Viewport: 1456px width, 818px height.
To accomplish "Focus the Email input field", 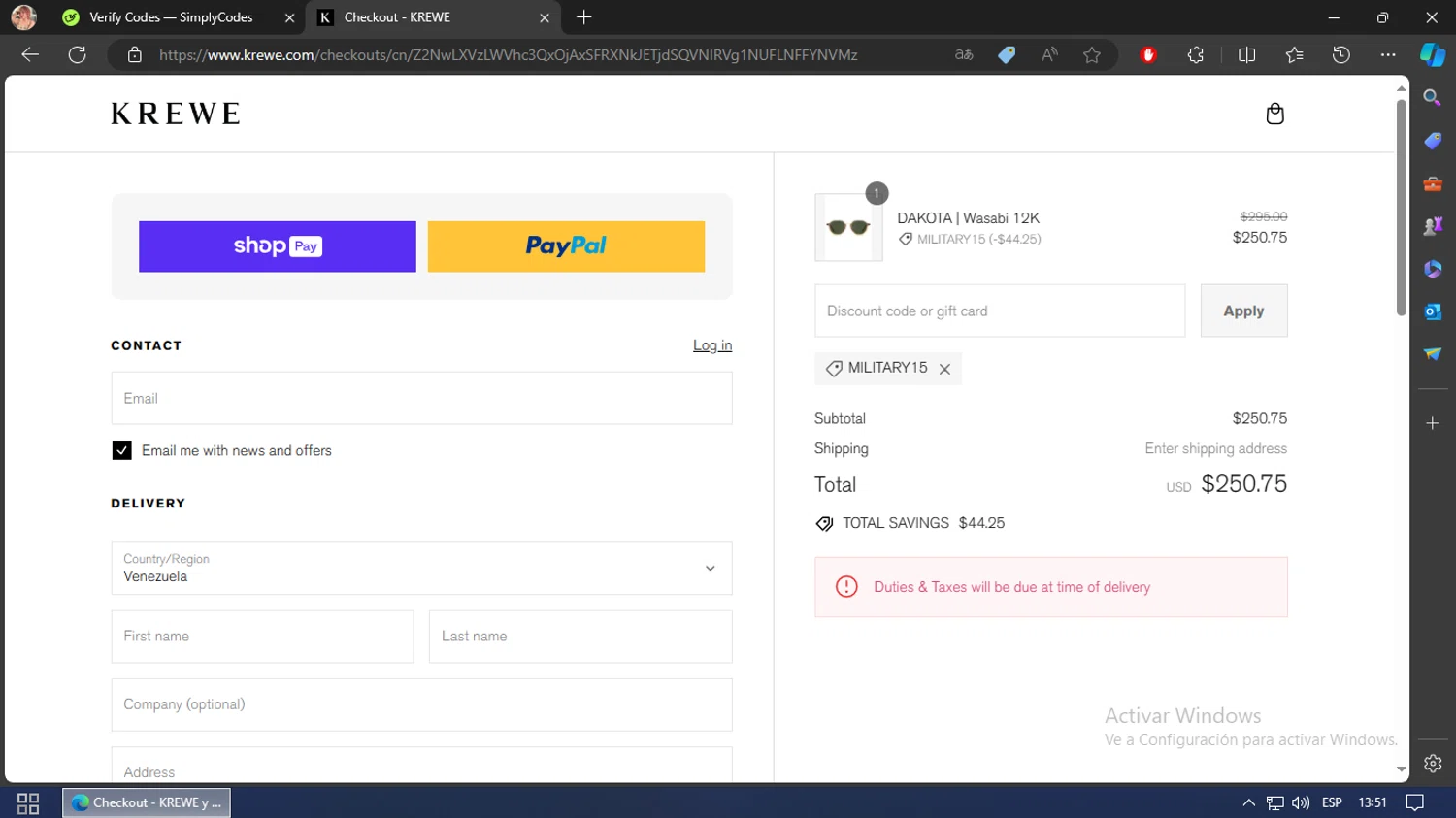I will click(x=421, y=398).
